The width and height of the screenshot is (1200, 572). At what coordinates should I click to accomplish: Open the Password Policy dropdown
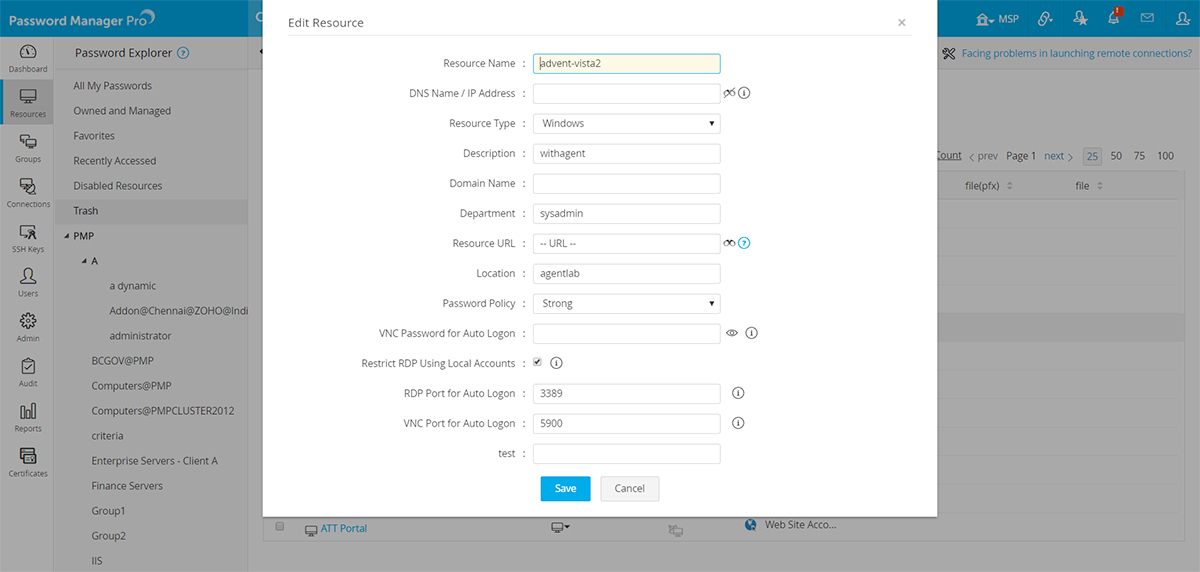tap(626, 303)
